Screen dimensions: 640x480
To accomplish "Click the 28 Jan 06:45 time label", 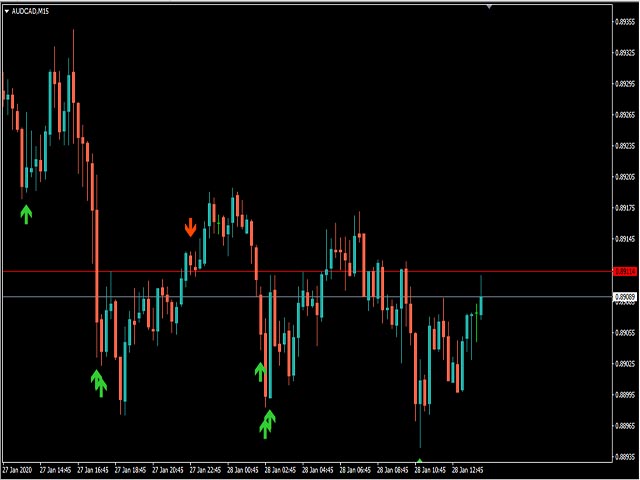I will pos(356,470).
